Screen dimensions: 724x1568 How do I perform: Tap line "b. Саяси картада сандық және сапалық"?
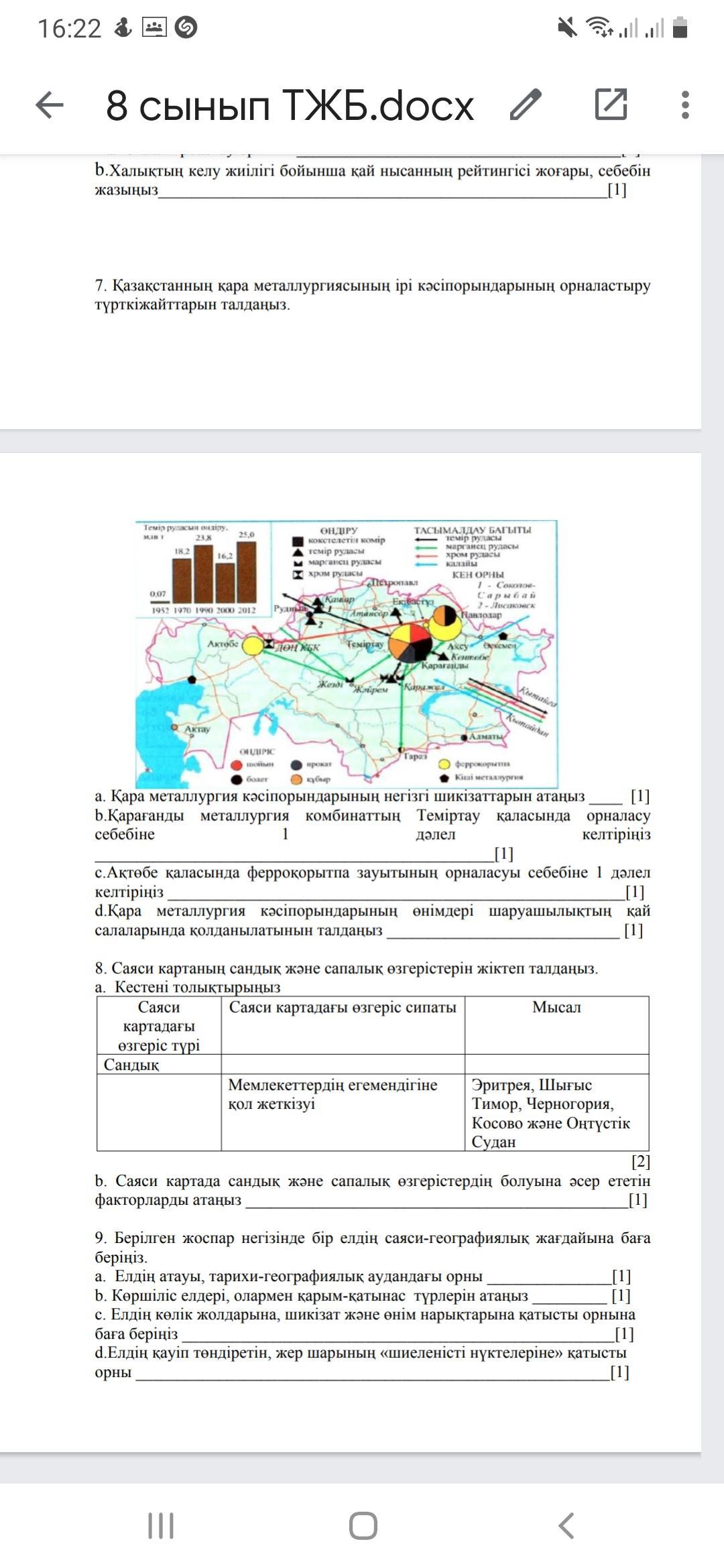click(x=373, y=1190)
